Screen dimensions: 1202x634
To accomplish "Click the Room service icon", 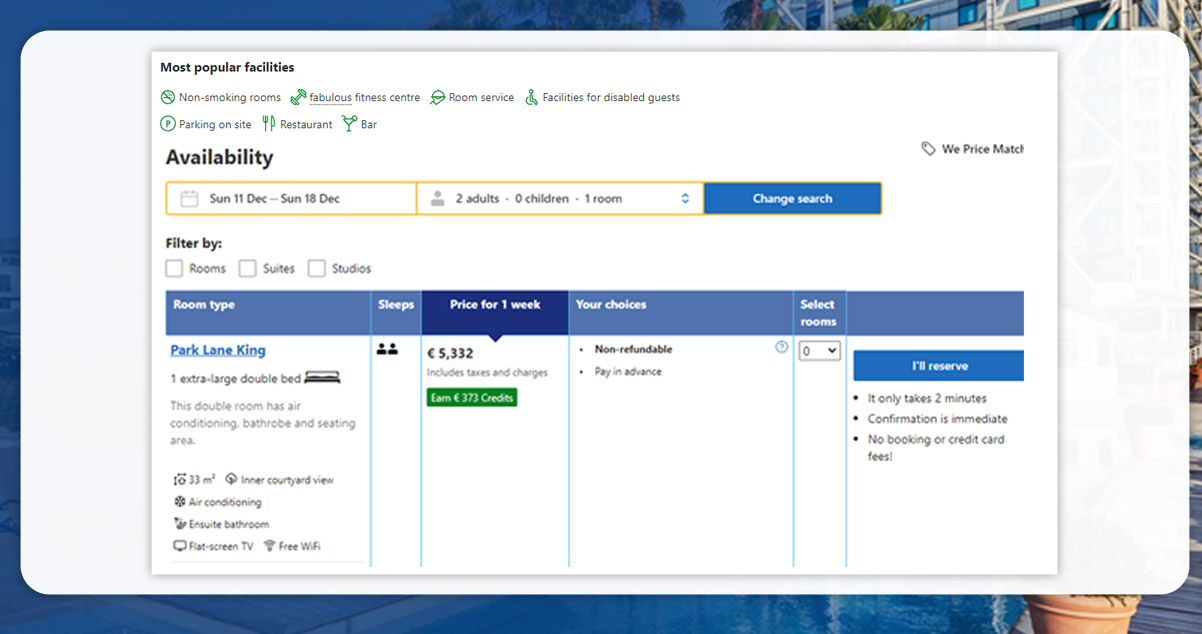I will [437, 97].
